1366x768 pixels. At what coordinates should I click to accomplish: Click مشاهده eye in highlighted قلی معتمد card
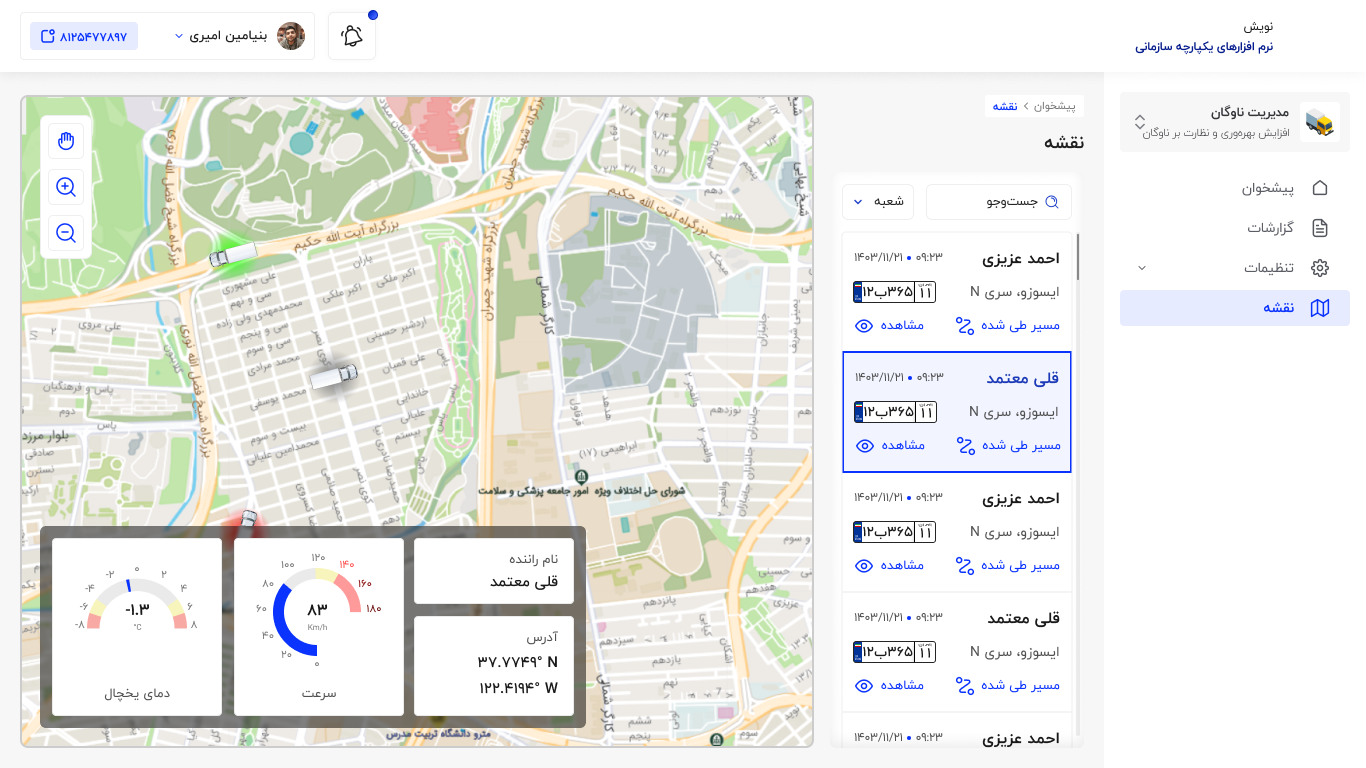(865, 445)
